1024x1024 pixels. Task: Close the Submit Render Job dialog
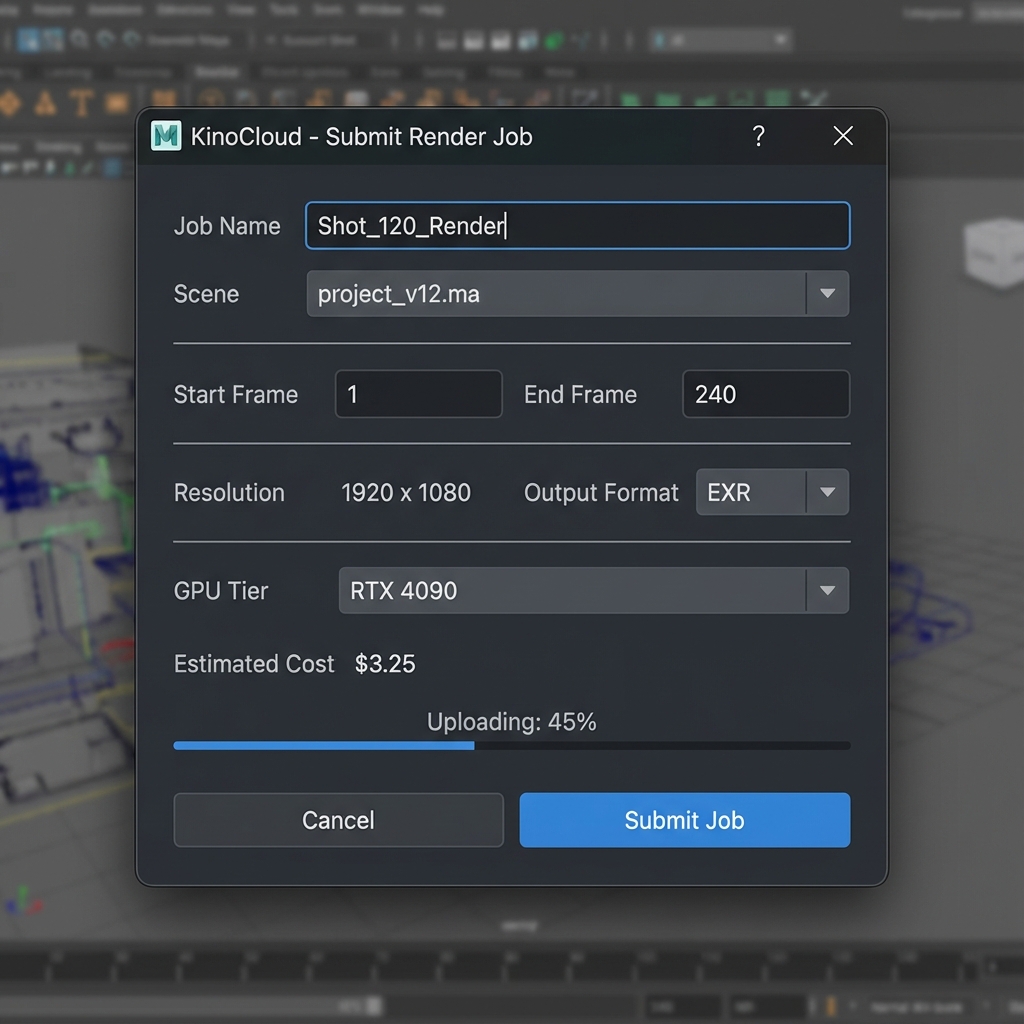[x=843, y=136]
